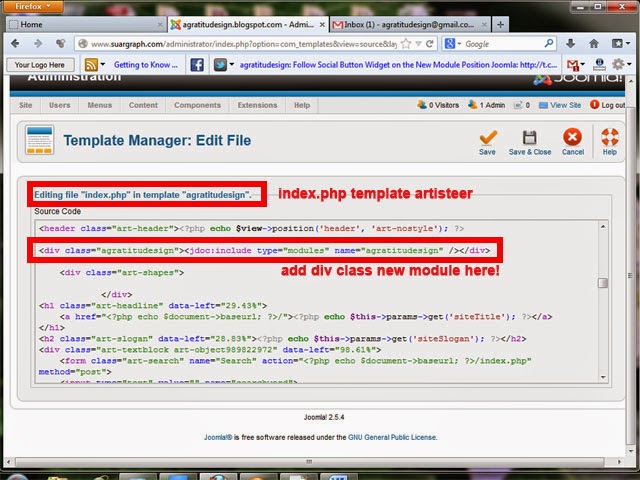
Task: Click the Getting to Know bookmark
Action: coord(146,64)
